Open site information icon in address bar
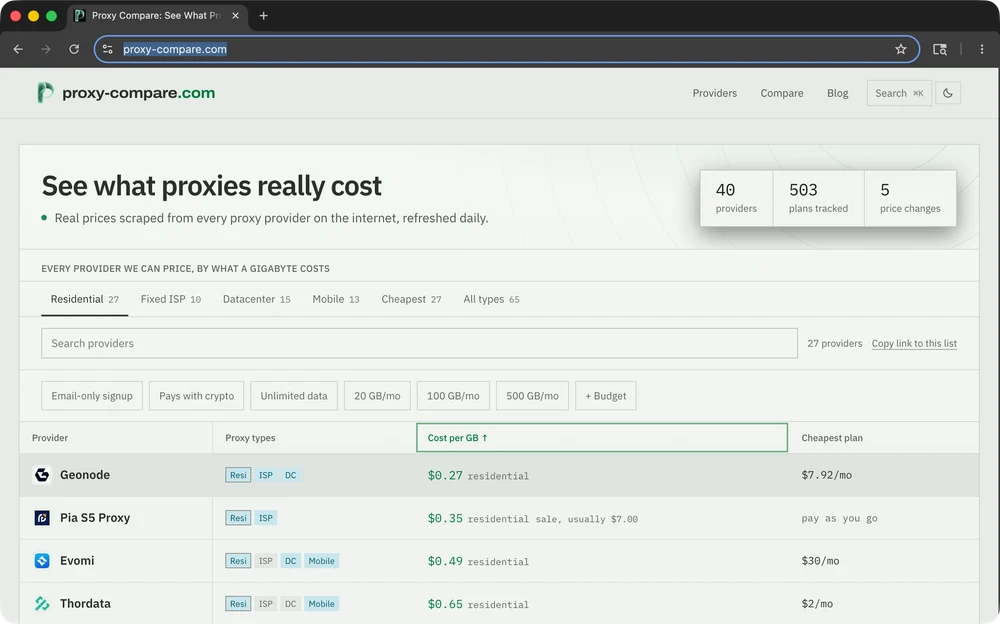This screenshot has width=1000, height=624. click(x=108, y=49)
